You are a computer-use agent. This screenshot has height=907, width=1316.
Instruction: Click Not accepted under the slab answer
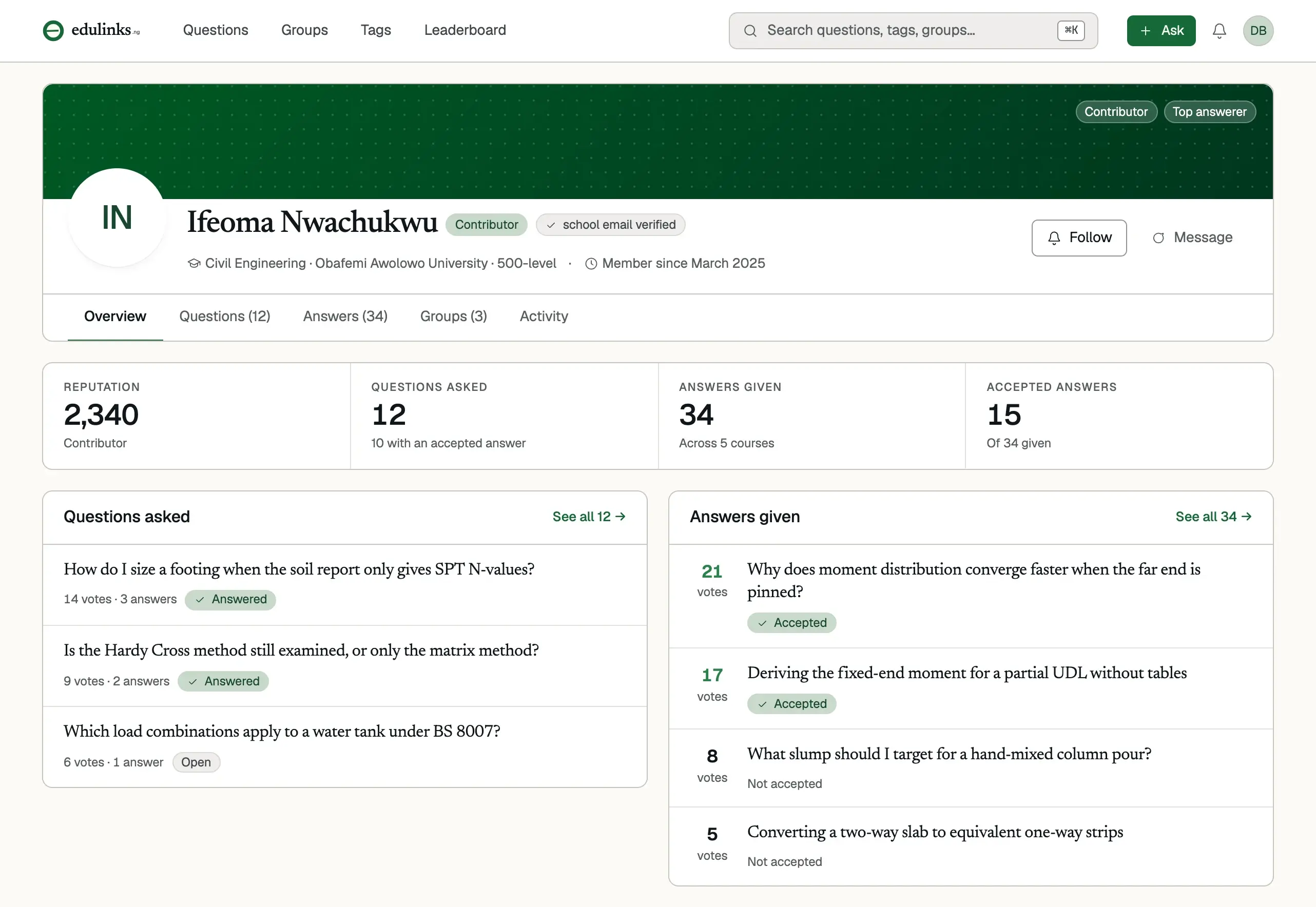coord(784,862)
